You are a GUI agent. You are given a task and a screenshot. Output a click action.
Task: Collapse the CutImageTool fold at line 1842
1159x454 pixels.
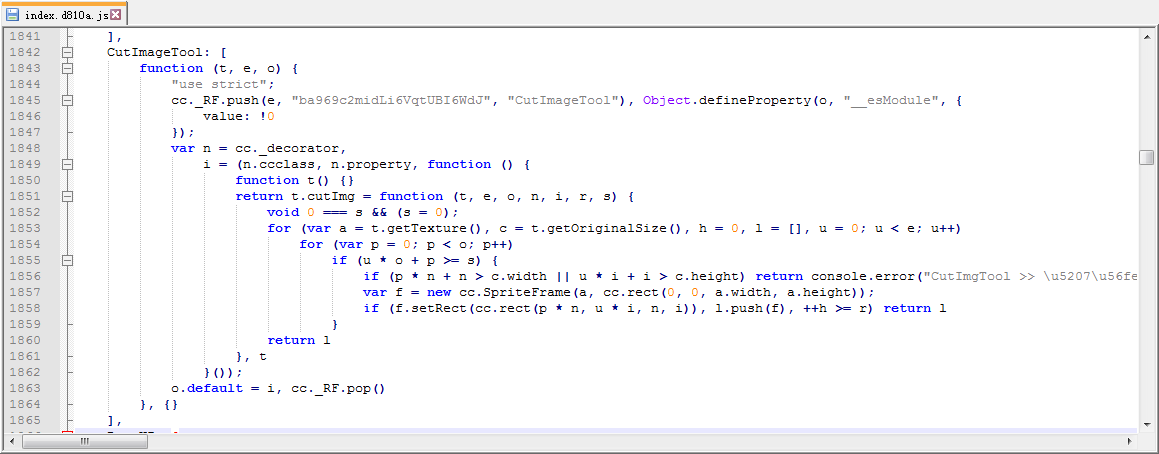[68, 52]
